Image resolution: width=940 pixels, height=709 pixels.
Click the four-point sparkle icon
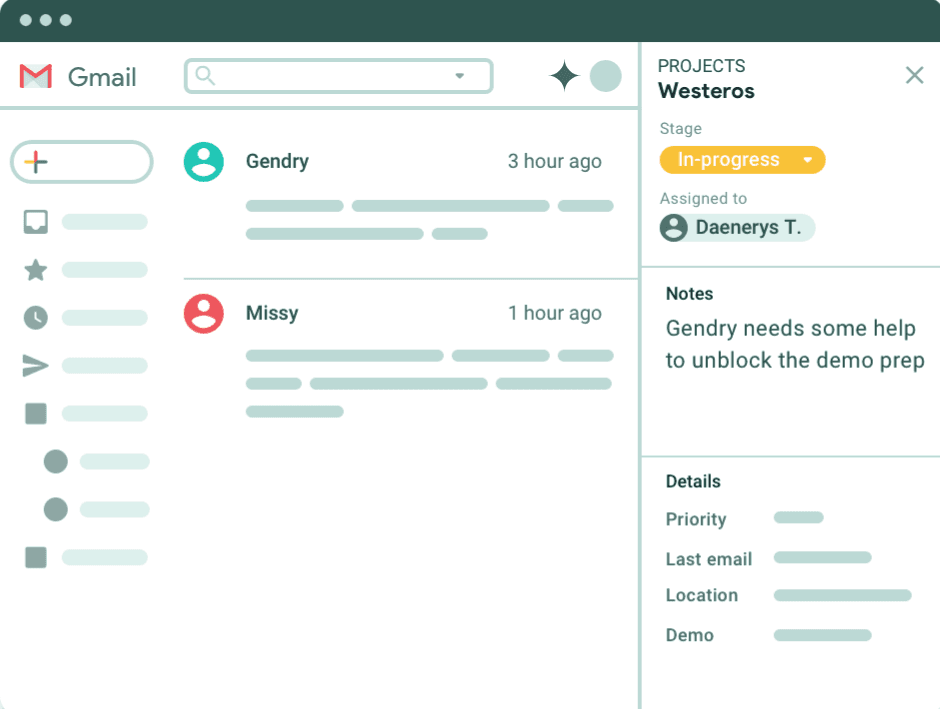(x=564, y=76)
